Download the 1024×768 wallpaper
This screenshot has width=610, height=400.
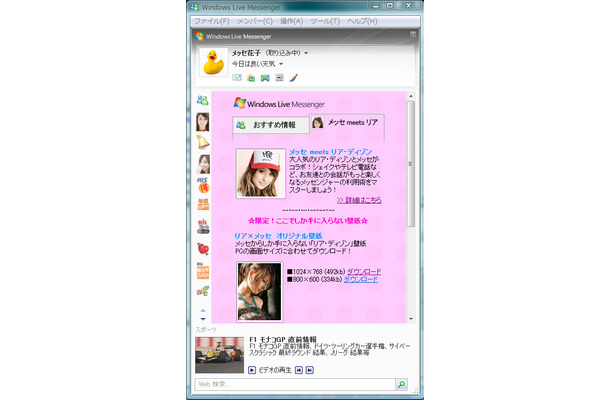coord(364,272)
